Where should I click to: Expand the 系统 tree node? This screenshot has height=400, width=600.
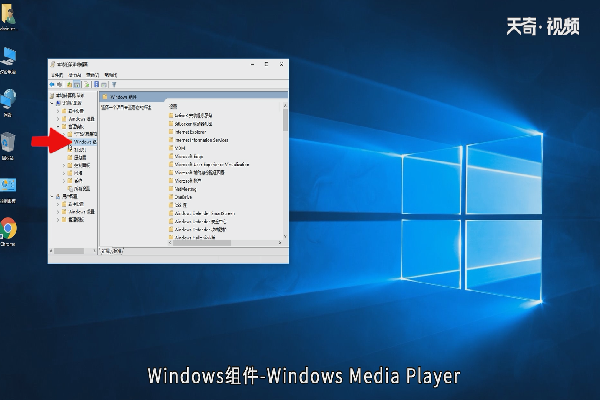click(x=64, y=181)
